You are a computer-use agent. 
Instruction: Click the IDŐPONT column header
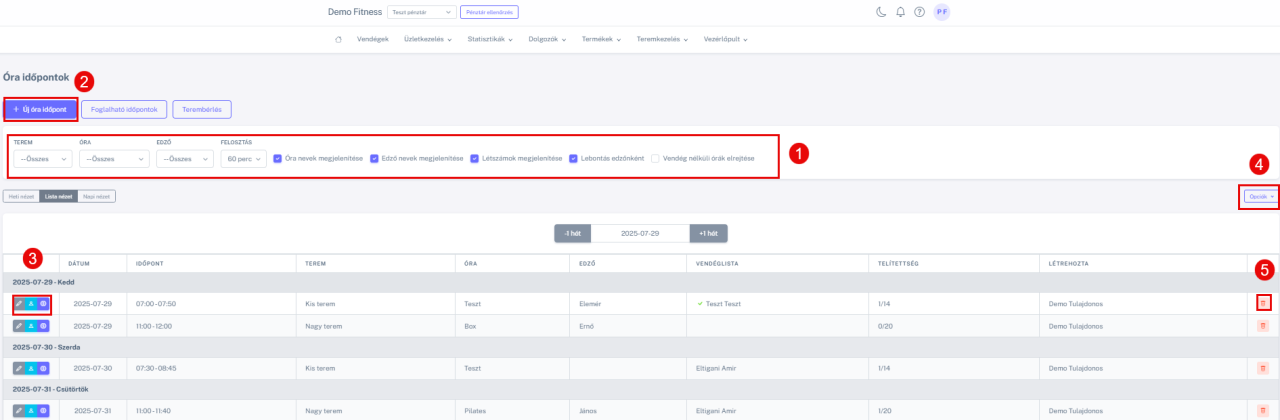[148, 263]
